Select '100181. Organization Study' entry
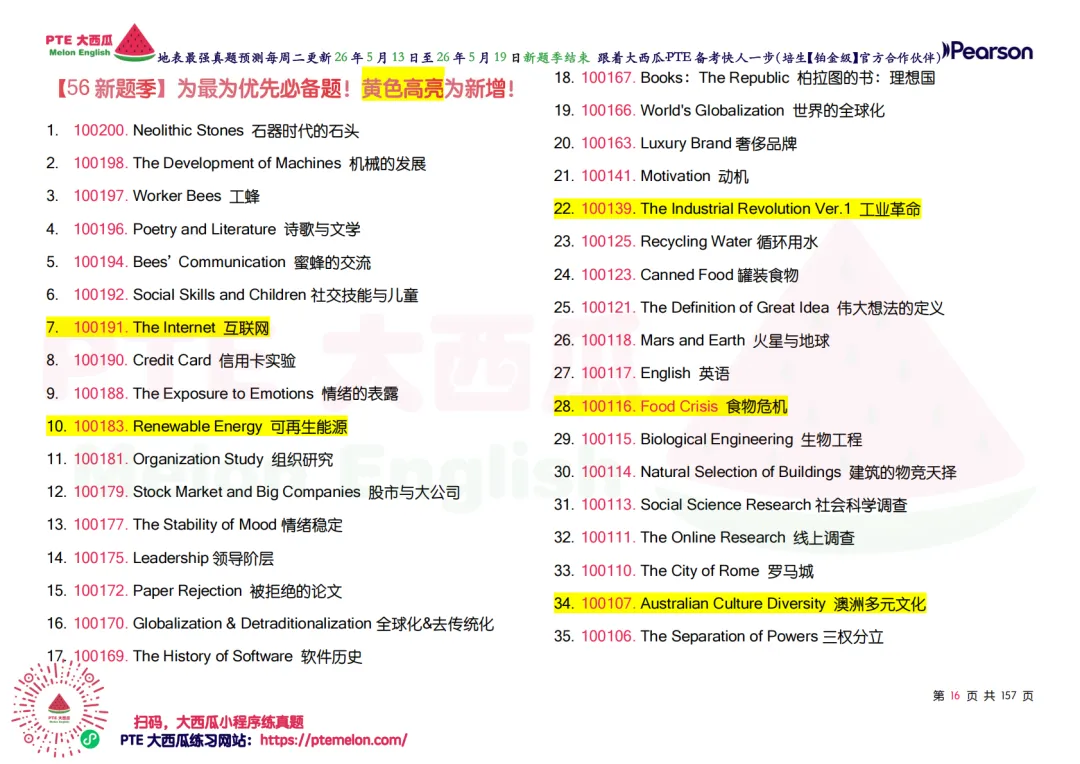The image size is (1080, 764). pyautogui.click(x=189, y=460)
